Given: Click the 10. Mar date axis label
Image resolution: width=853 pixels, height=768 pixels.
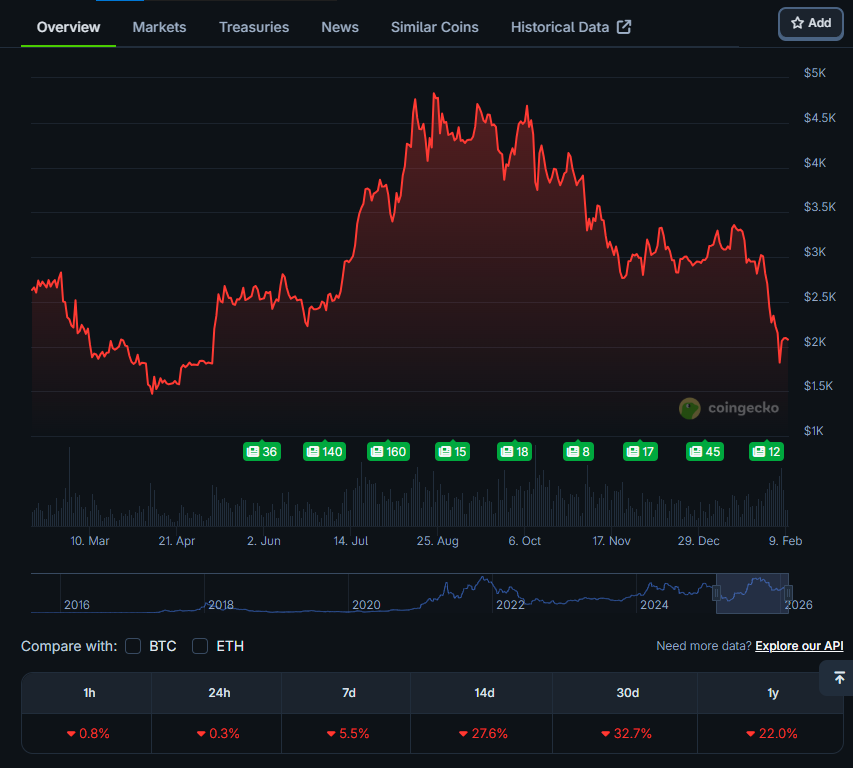Looking at the screenshot, I should coord(90,541).
